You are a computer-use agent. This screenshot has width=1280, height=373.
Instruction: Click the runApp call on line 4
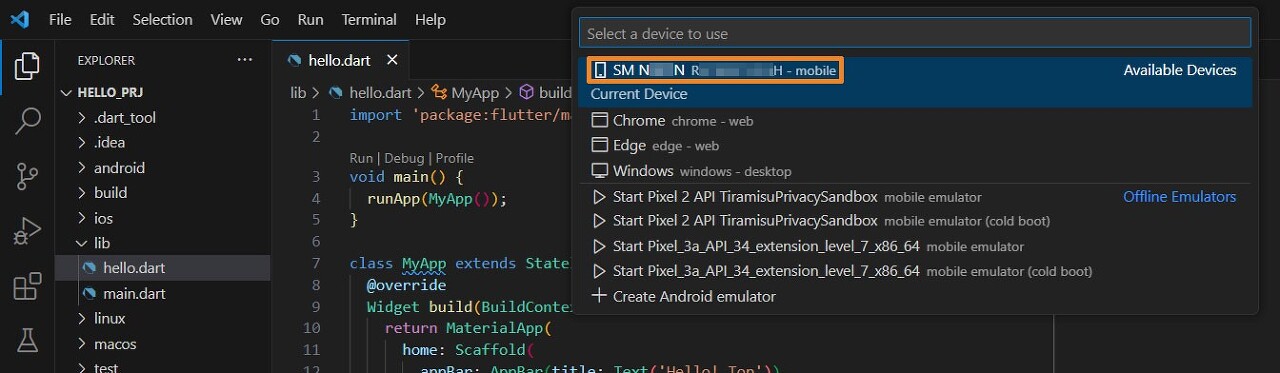tap(393, 198)
